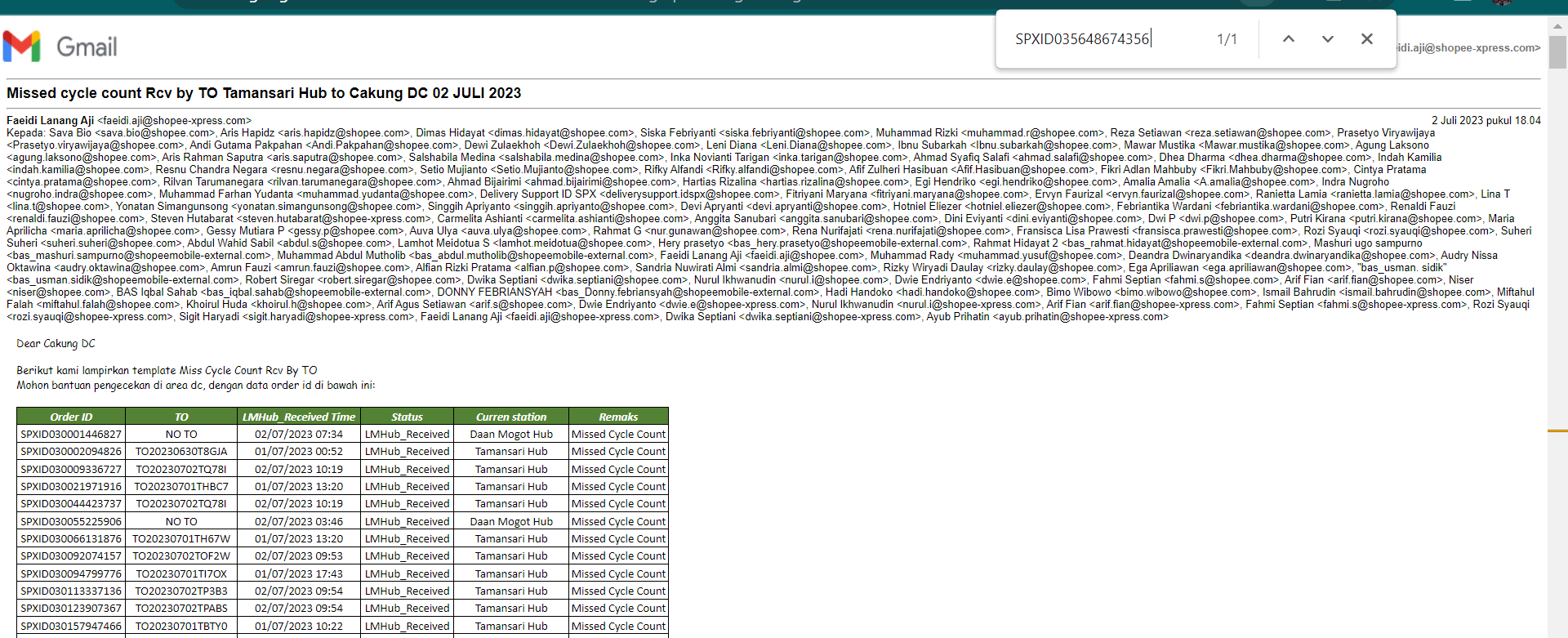Click the Gmail logo icon
The image size is (1568, 638).
point(22,47)
